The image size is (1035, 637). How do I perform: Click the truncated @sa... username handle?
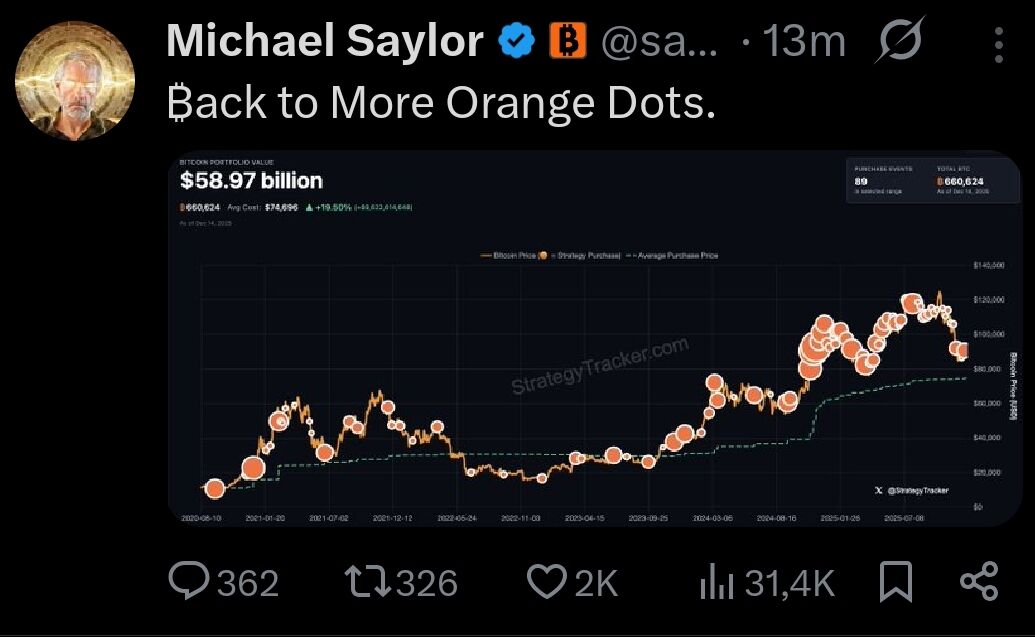point(658,42)
